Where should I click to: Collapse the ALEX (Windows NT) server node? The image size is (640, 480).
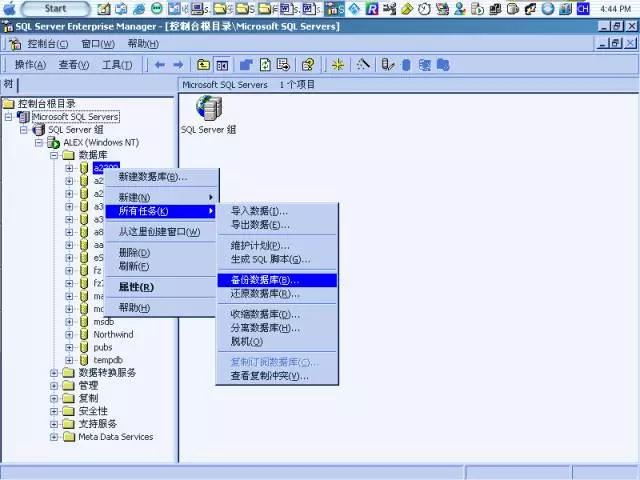click(40, 143)
